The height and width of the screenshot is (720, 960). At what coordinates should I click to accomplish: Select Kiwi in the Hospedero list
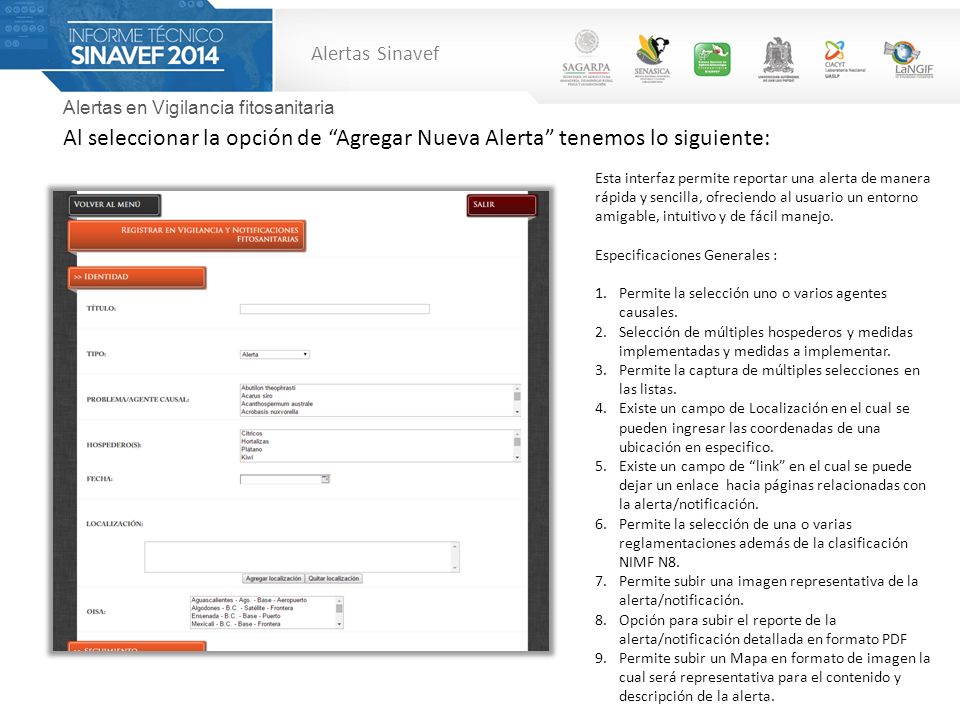247,457
